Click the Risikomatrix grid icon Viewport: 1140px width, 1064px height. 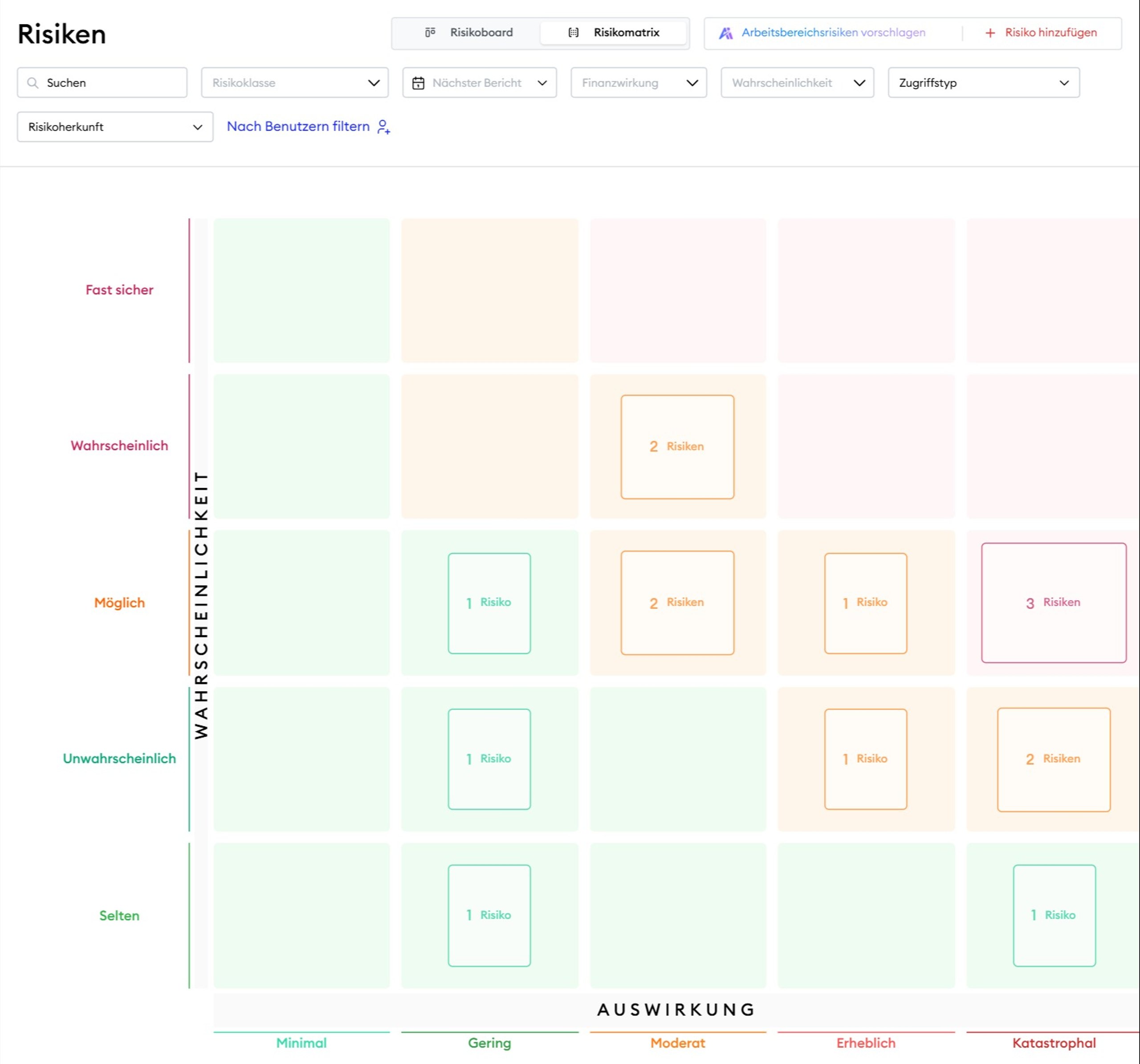point(574,33)
